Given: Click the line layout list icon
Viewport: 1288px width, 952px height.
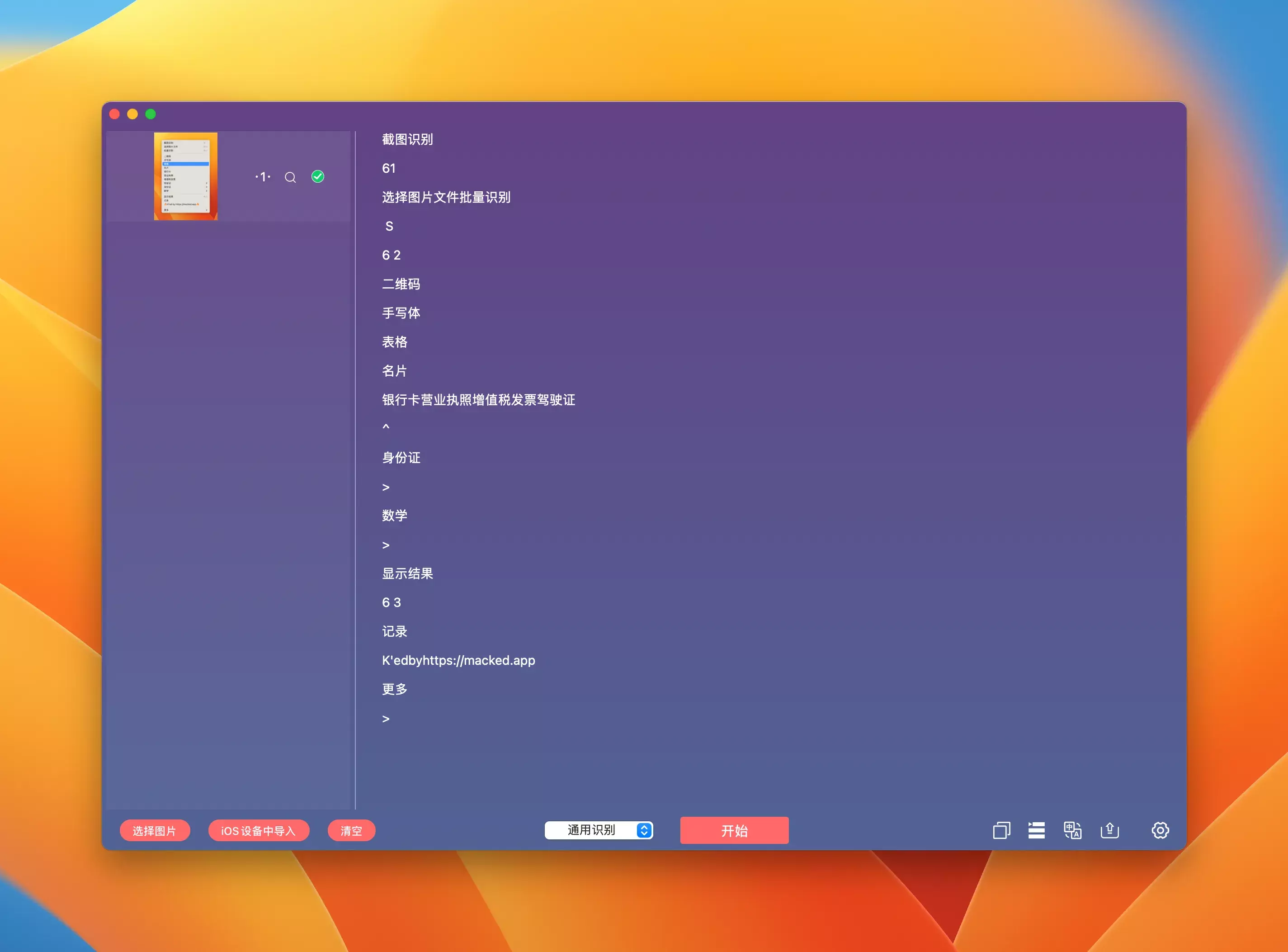Looking at the screenshot, I should [x=1036, y=830].
